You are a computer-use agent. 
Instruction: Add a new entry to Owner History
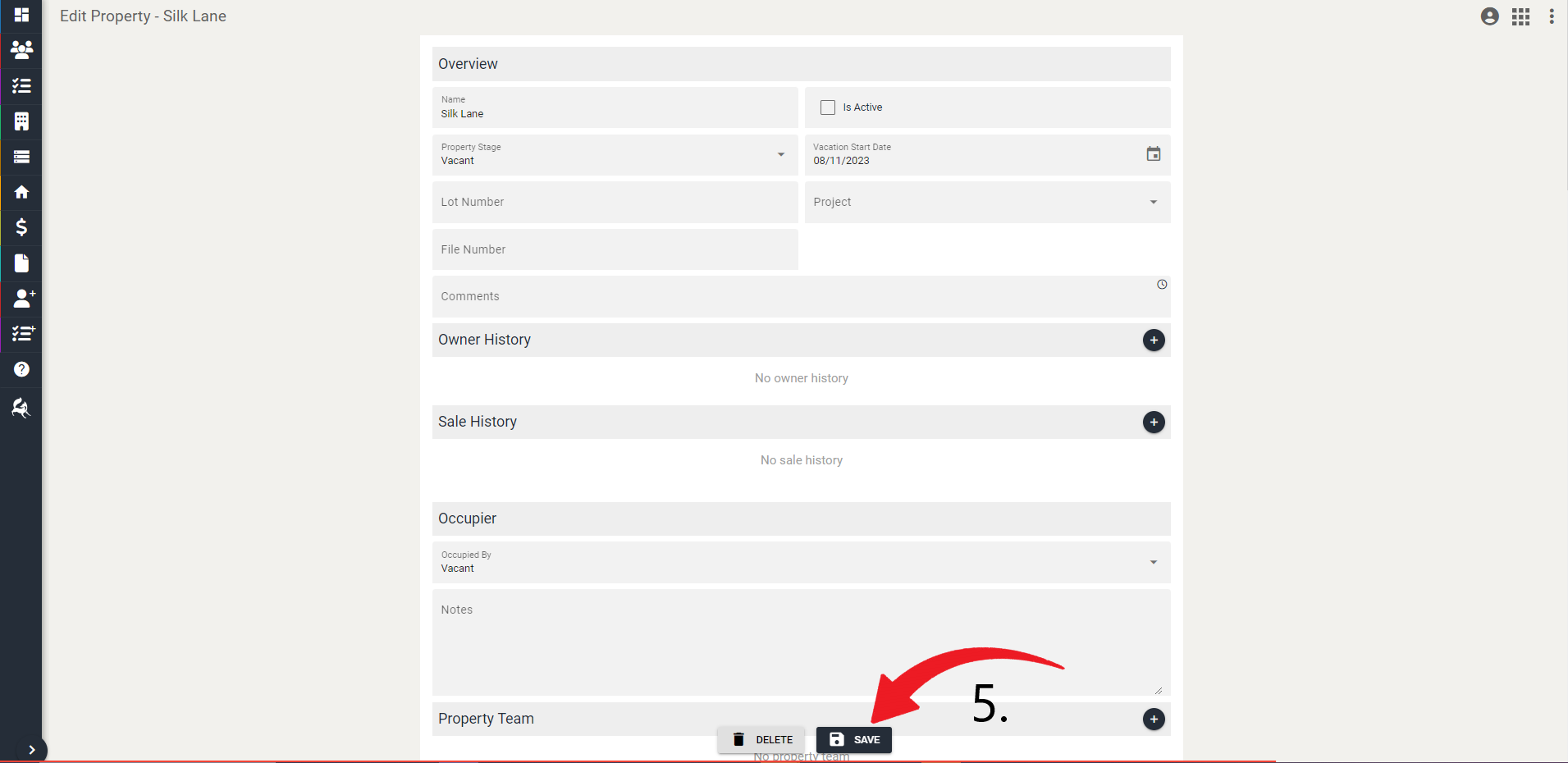tap(1154, 340)
